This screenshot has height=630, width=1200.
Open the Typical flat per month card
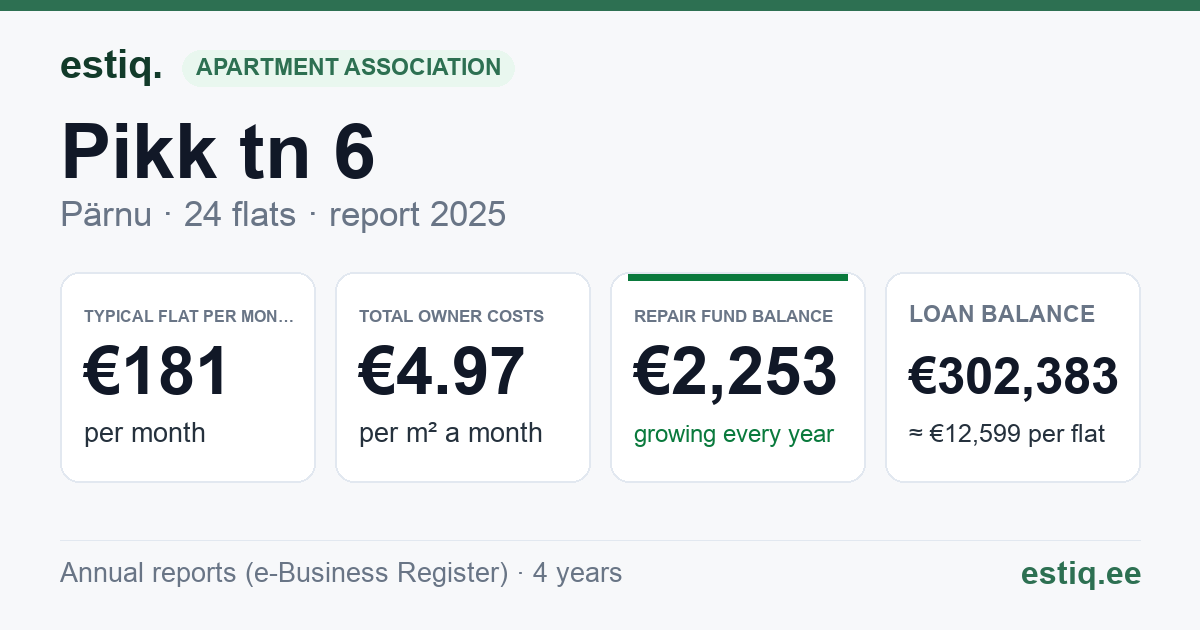188,377
